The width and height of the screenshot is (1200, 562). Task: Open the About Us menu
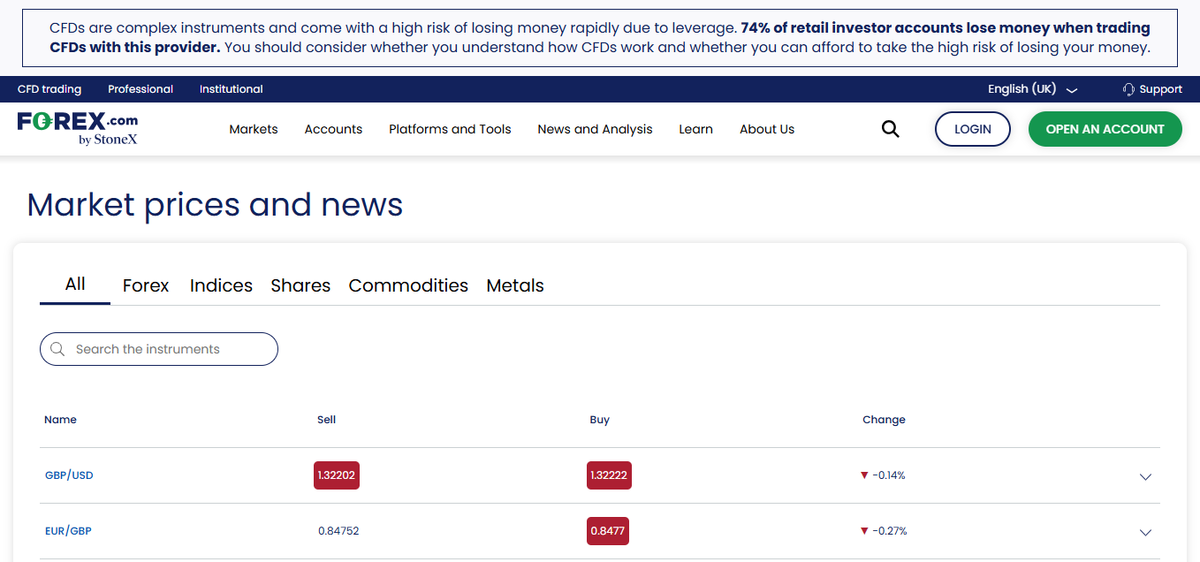(x=767, y=129)
